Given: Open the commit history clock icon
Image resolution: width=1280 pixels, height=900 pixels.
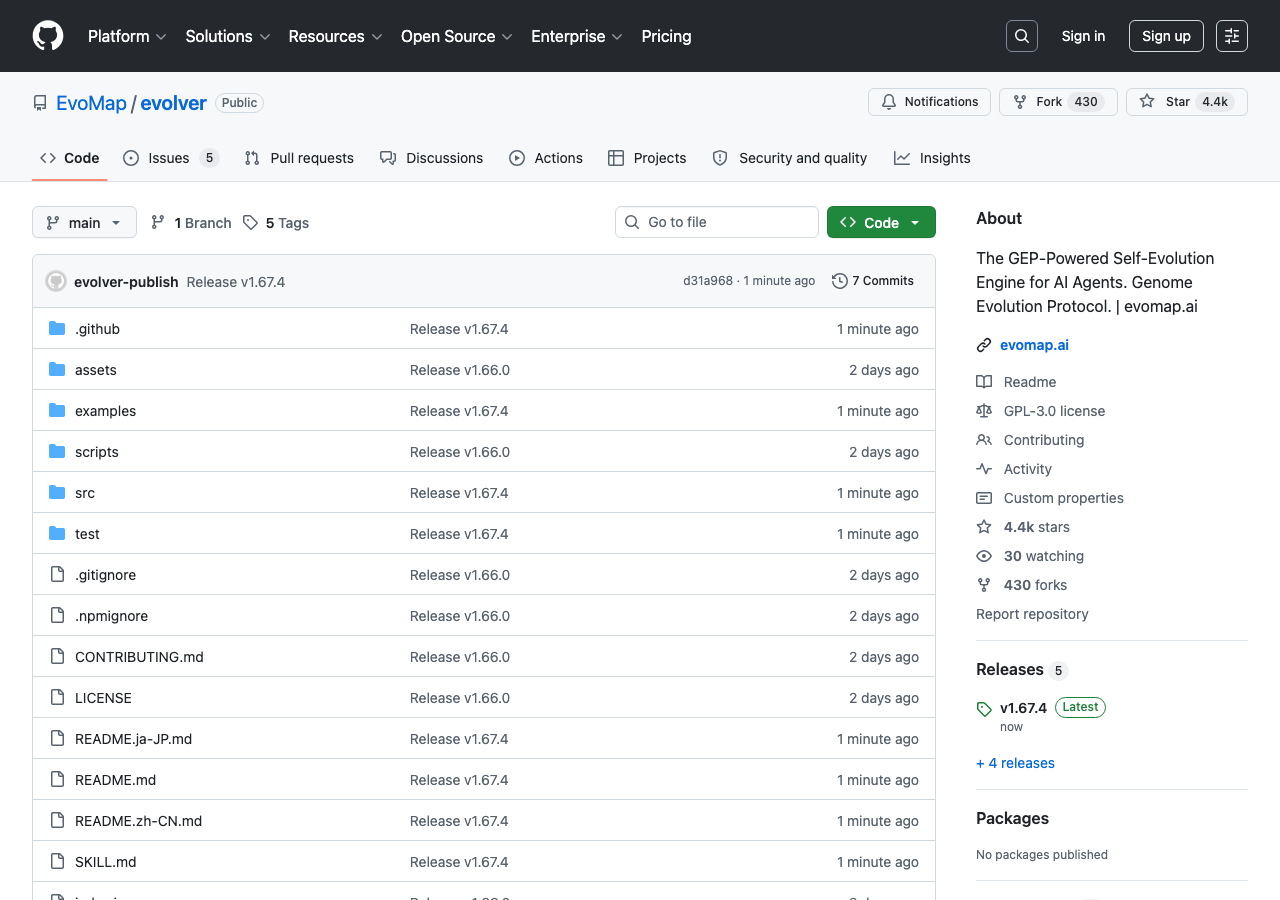Looking at the screenshot, I should tap(839, 280).
